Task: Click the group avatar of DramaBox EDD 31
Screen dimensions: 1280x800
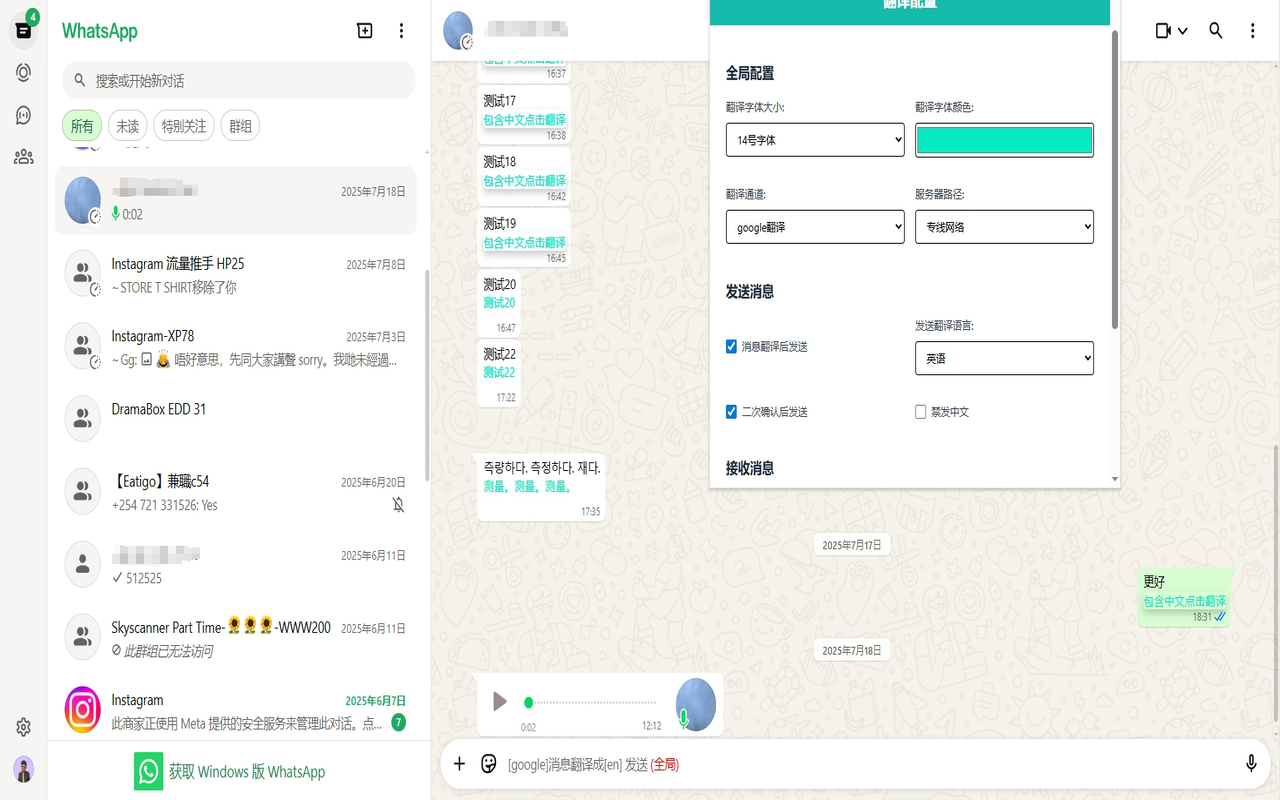Action: tap(83, 418)
